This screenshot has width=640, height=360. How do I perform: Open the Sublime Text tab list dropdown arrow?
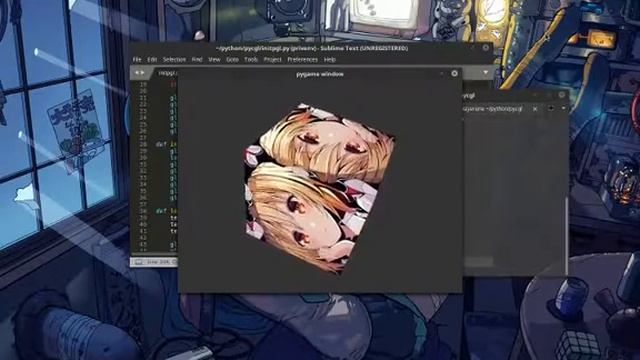click(485, 73)
